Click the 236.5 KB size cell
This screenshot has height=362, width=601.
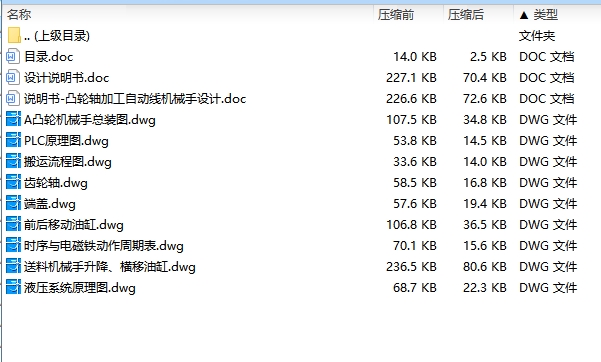point(411,267)
